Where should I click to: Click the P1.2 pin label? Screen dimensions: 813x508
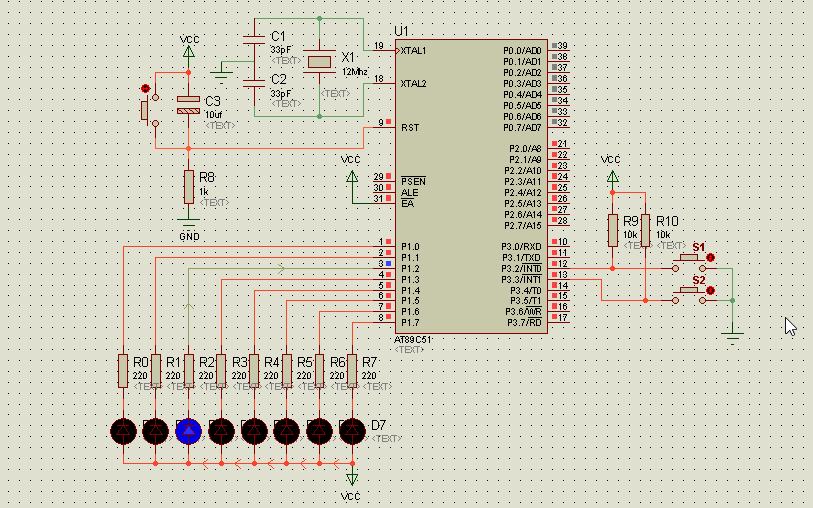pos(410,269)
